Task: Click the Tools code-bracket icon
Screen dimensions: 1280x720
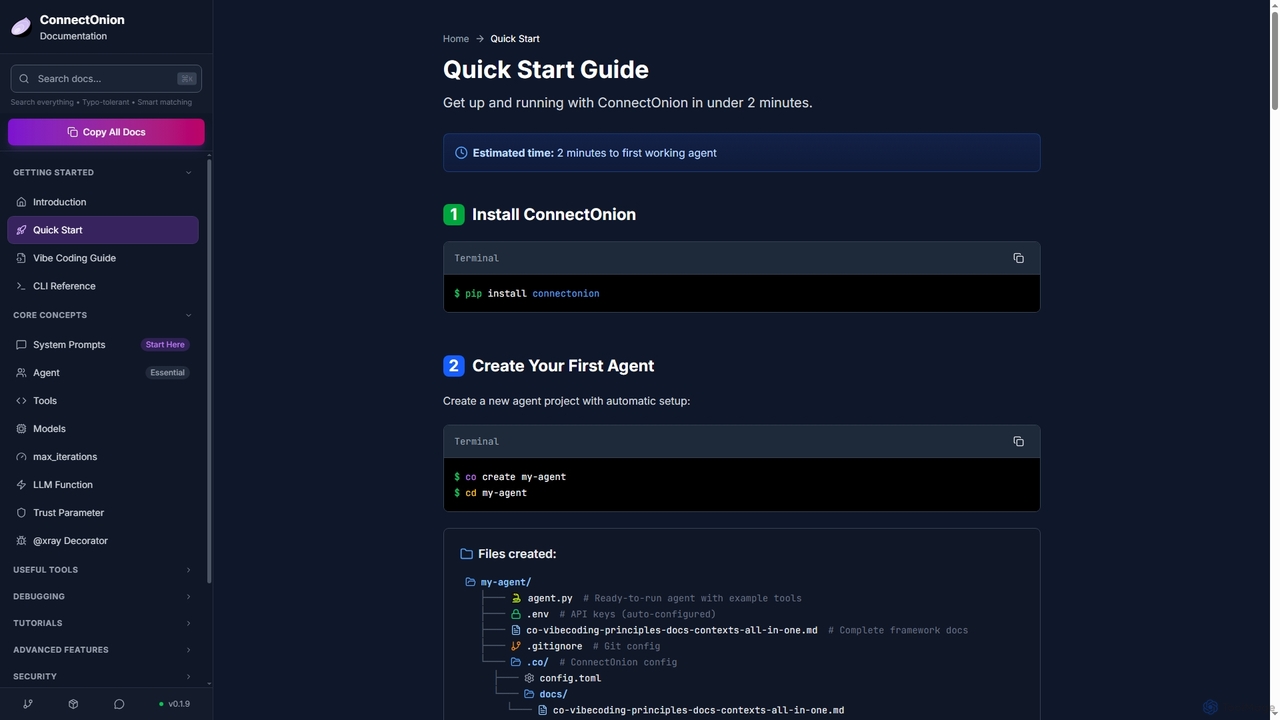Action: pyautogui.click(x=21, y=401)
